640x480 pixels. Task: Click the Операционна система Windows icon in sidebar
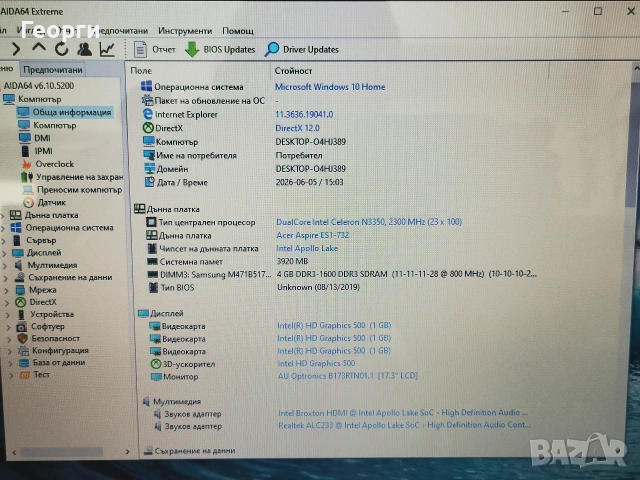coord(16,228)
